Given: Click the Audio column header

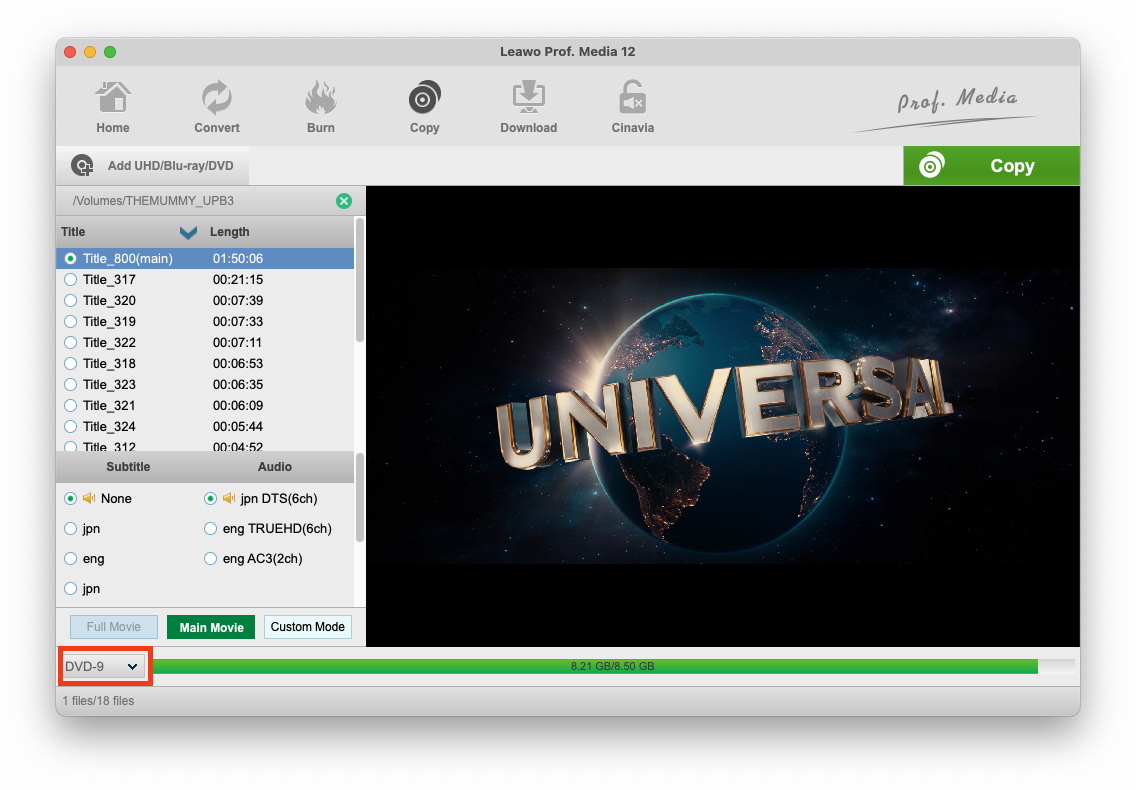Looking at the screenshot, I should tap(275, 467).
